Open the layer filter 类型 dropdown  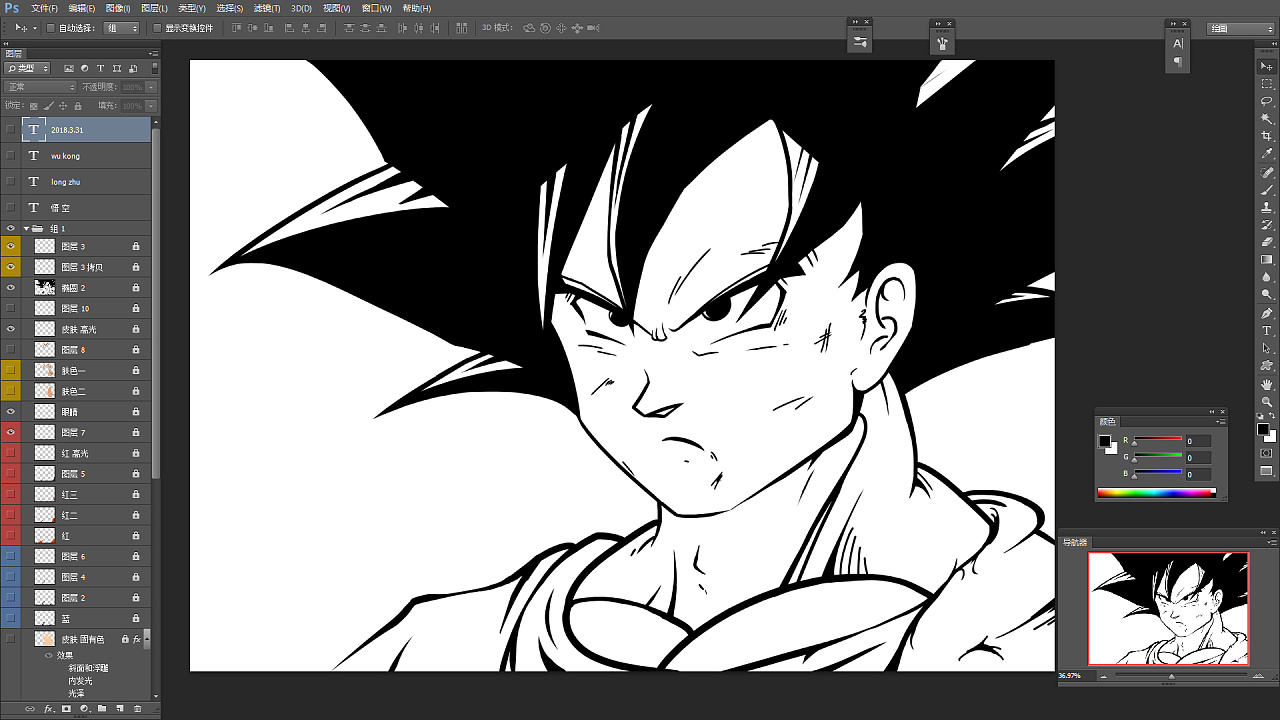tap(28, 68)
